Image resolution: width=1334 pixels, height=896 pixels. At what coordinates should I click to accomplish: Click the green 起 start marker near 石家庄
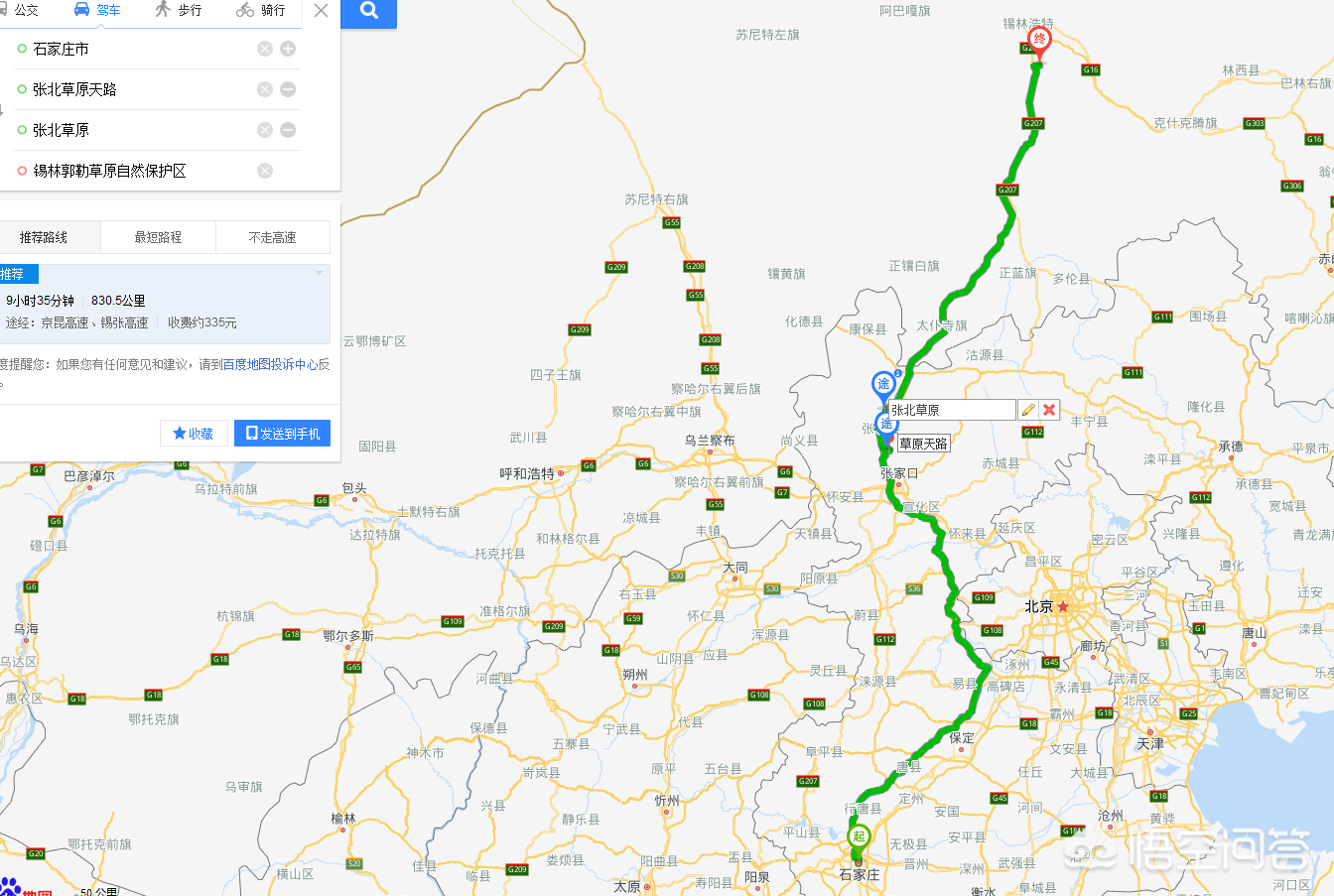[x=860, y=838]
